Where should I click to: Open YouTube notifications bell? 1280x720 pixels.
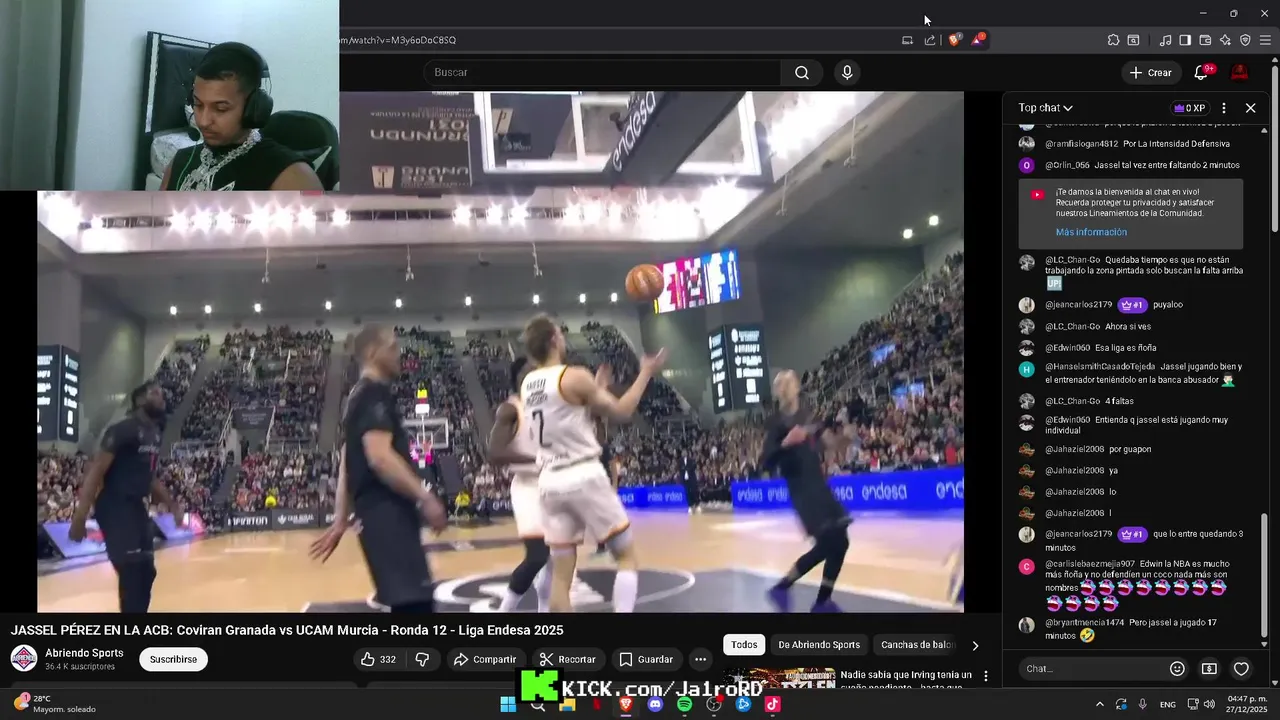tap(1202, 72)
